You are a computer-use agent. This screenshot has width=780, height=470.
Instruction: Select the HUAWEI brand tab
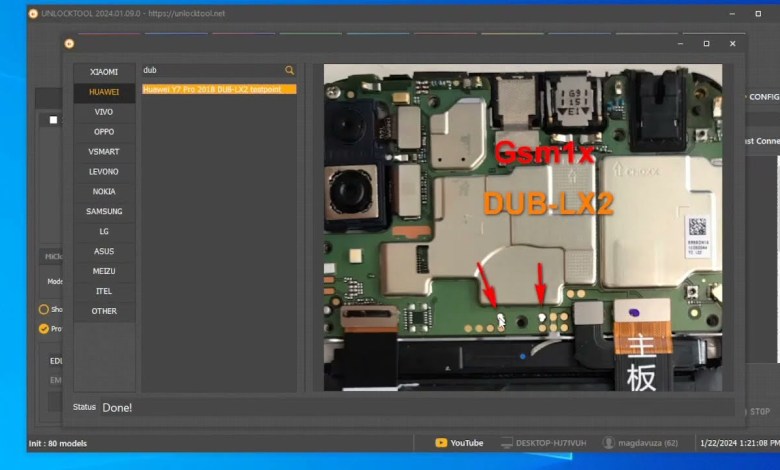click(x=104, y=92)
